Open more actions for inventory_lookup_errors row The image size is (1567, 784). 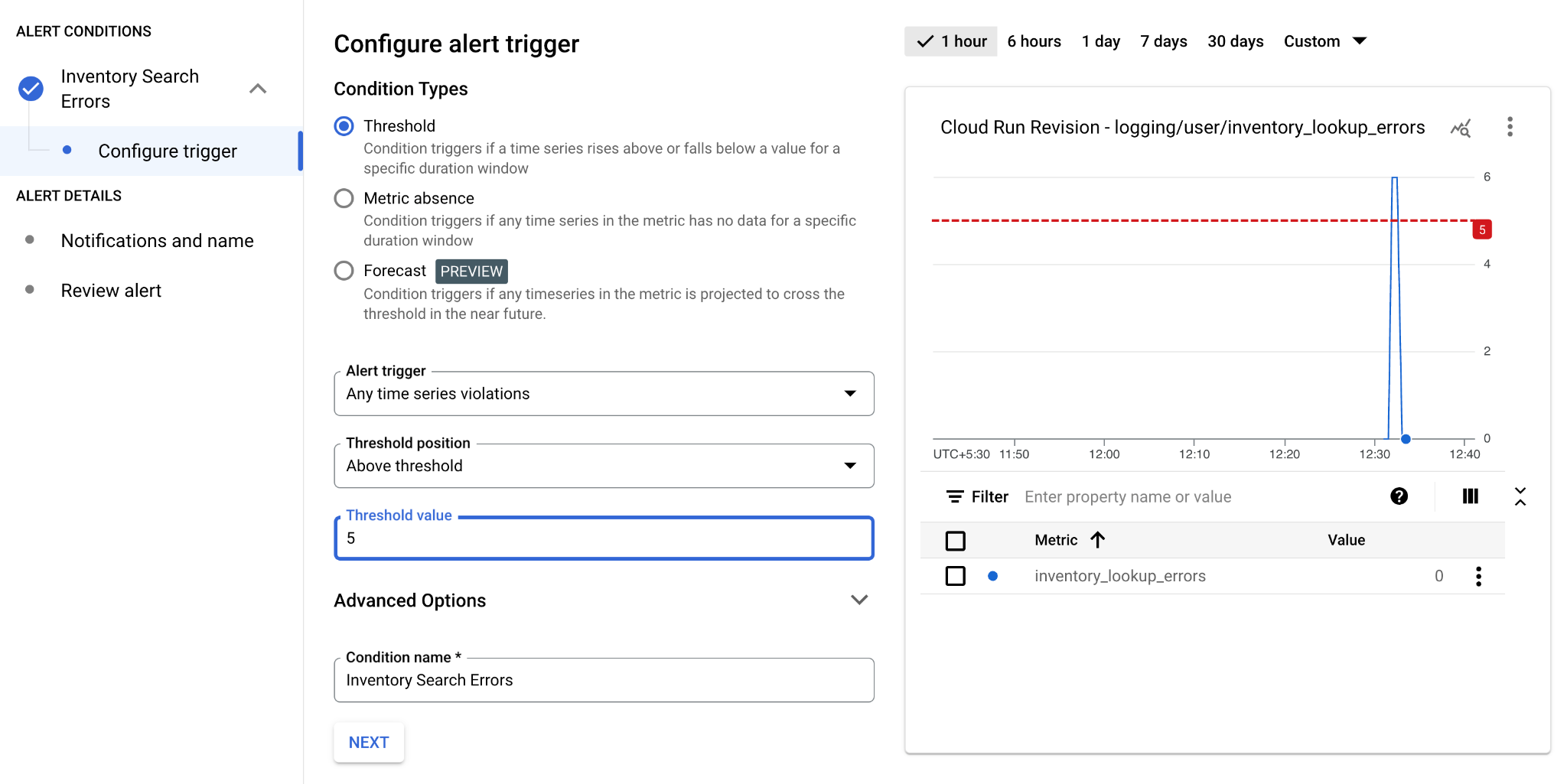tap(1478, 576)
